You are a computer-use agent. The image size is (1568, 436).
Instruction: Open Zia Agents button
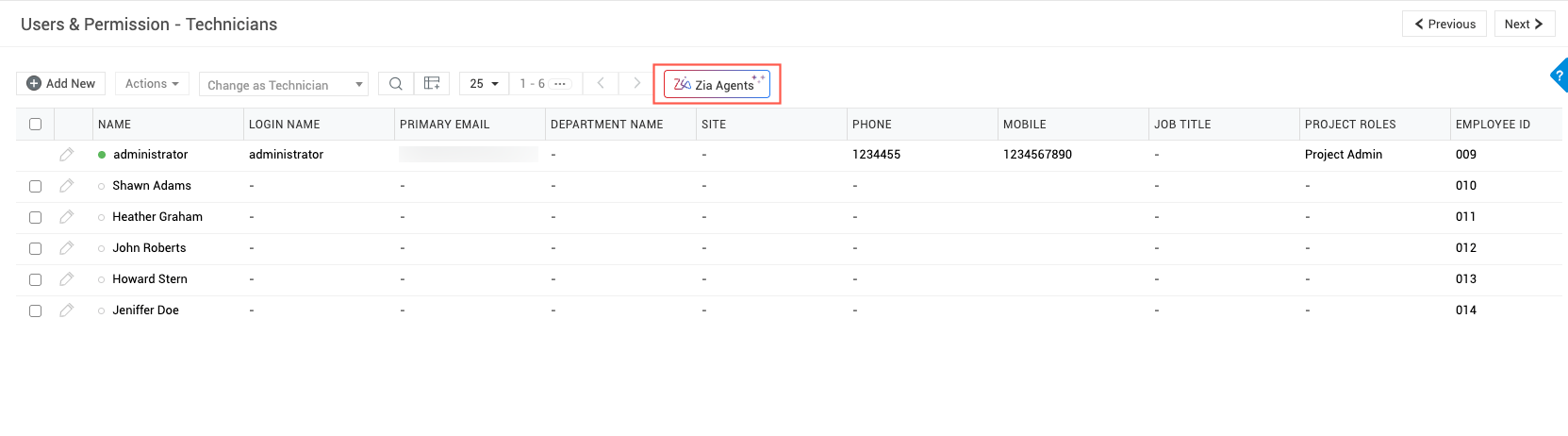(718, 85)
